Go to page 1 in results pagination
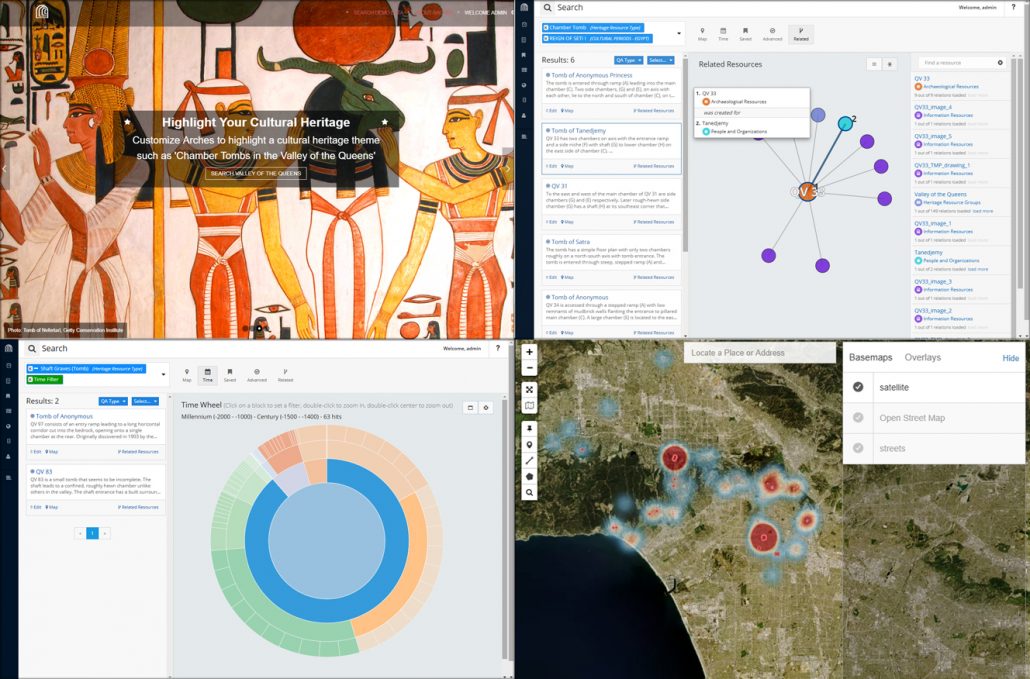 point(93,533)
